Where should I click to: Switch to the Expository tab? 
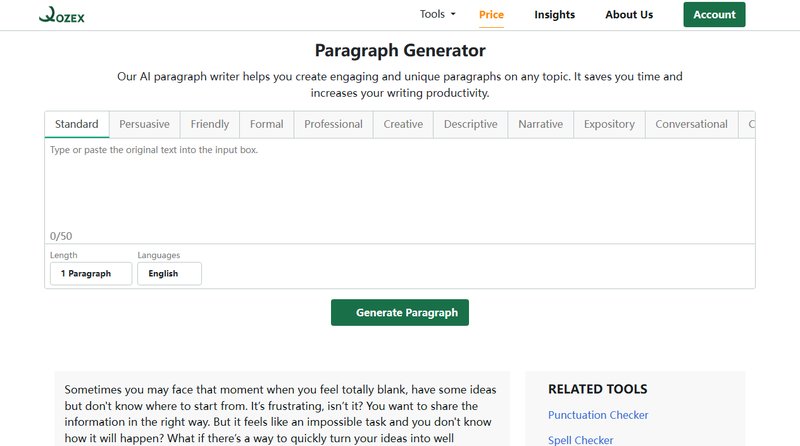tap(609, 124)
